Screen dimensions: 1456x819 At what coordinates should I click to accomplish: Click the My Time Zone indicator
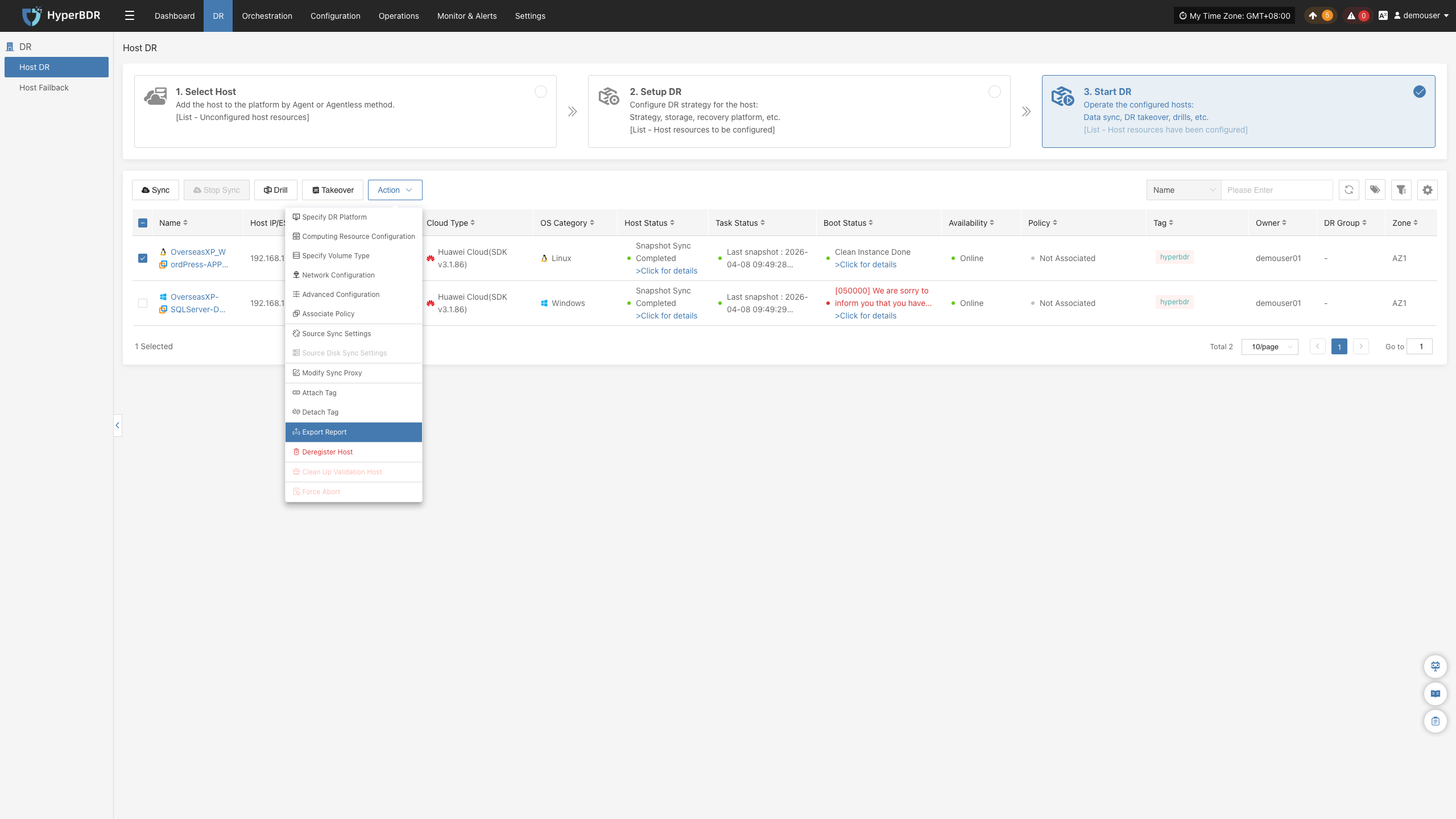[x=1234, y=15]
